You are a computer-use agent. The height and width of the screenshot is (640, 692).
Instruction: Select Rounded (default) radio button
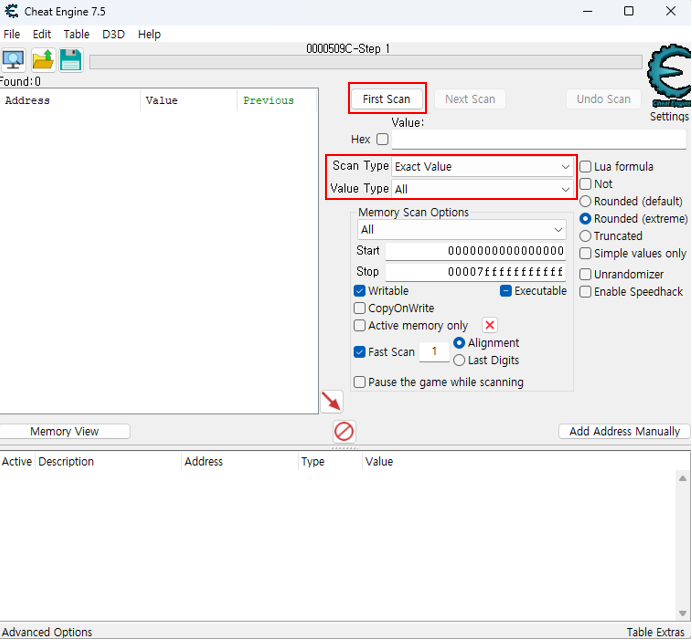pyautogui.click(x=585, y=201)
